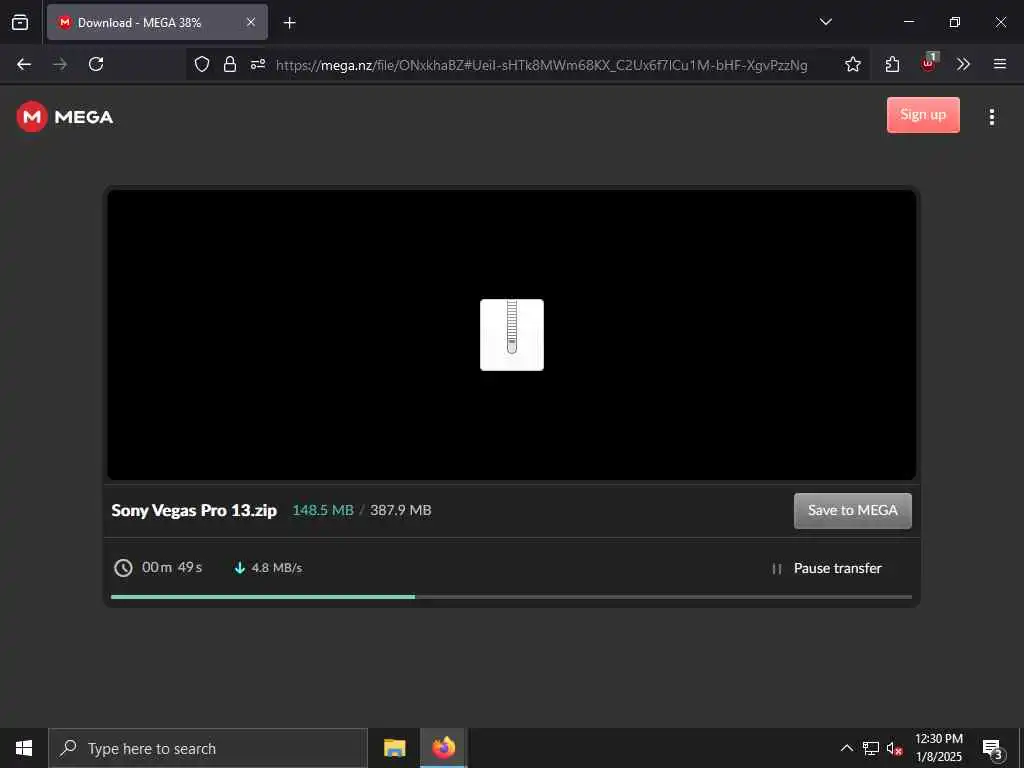The width and height of the screenshot is (1024, 768).
Task: Click the taskbar search box
Action: [x=208, y=748]
